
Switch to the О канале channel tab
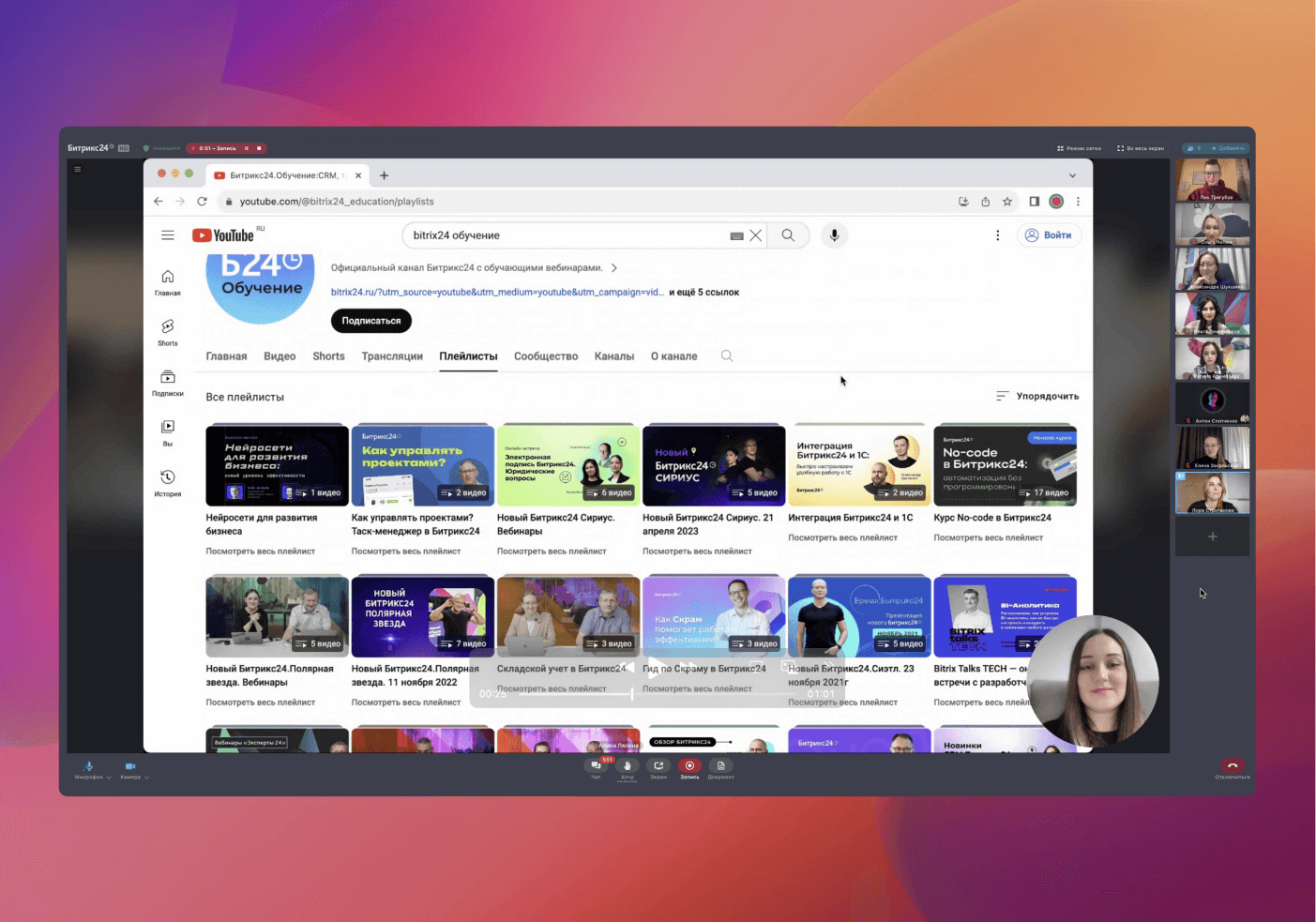click(x=674, y=356)
